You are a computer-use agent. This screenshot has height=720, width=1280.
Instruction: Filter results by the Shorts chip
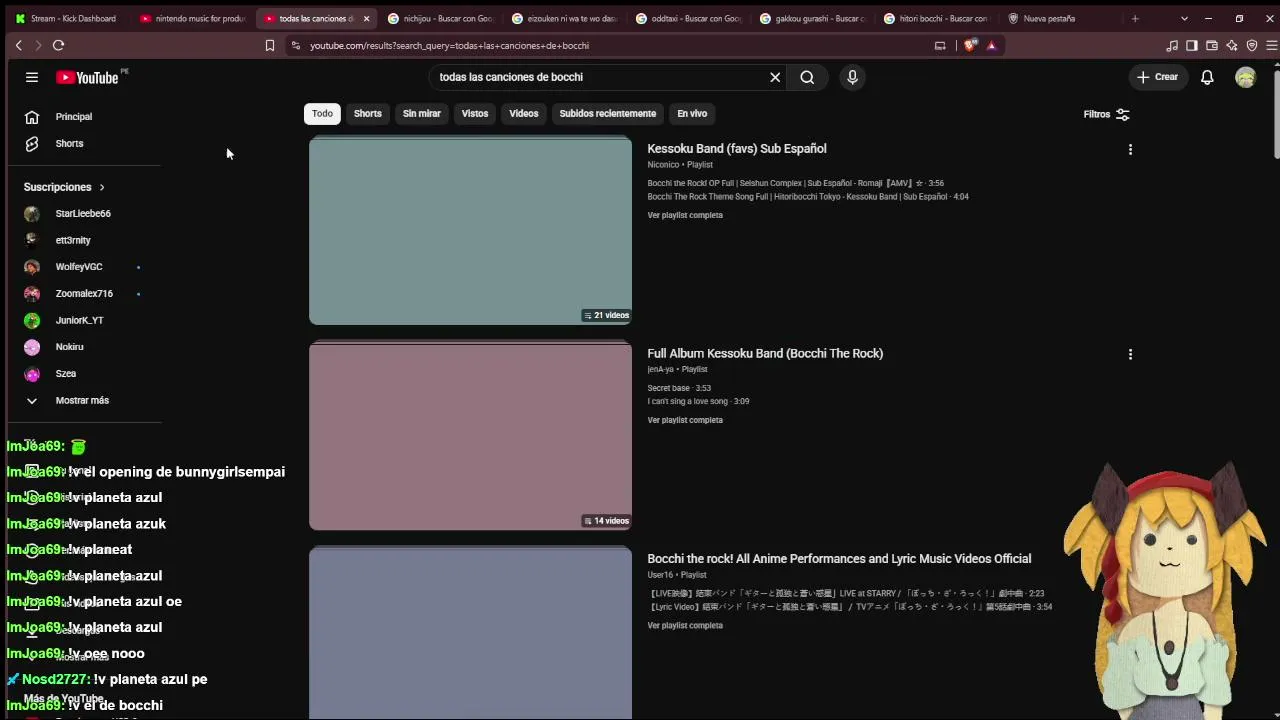(368, 114)
